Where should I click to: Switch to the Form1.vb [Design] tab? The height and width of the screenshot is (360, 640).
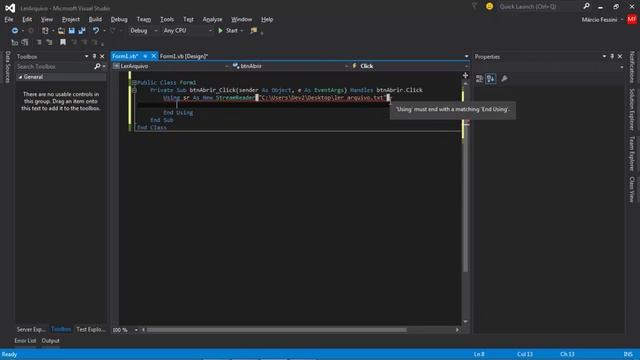click(x=184, y=56)
